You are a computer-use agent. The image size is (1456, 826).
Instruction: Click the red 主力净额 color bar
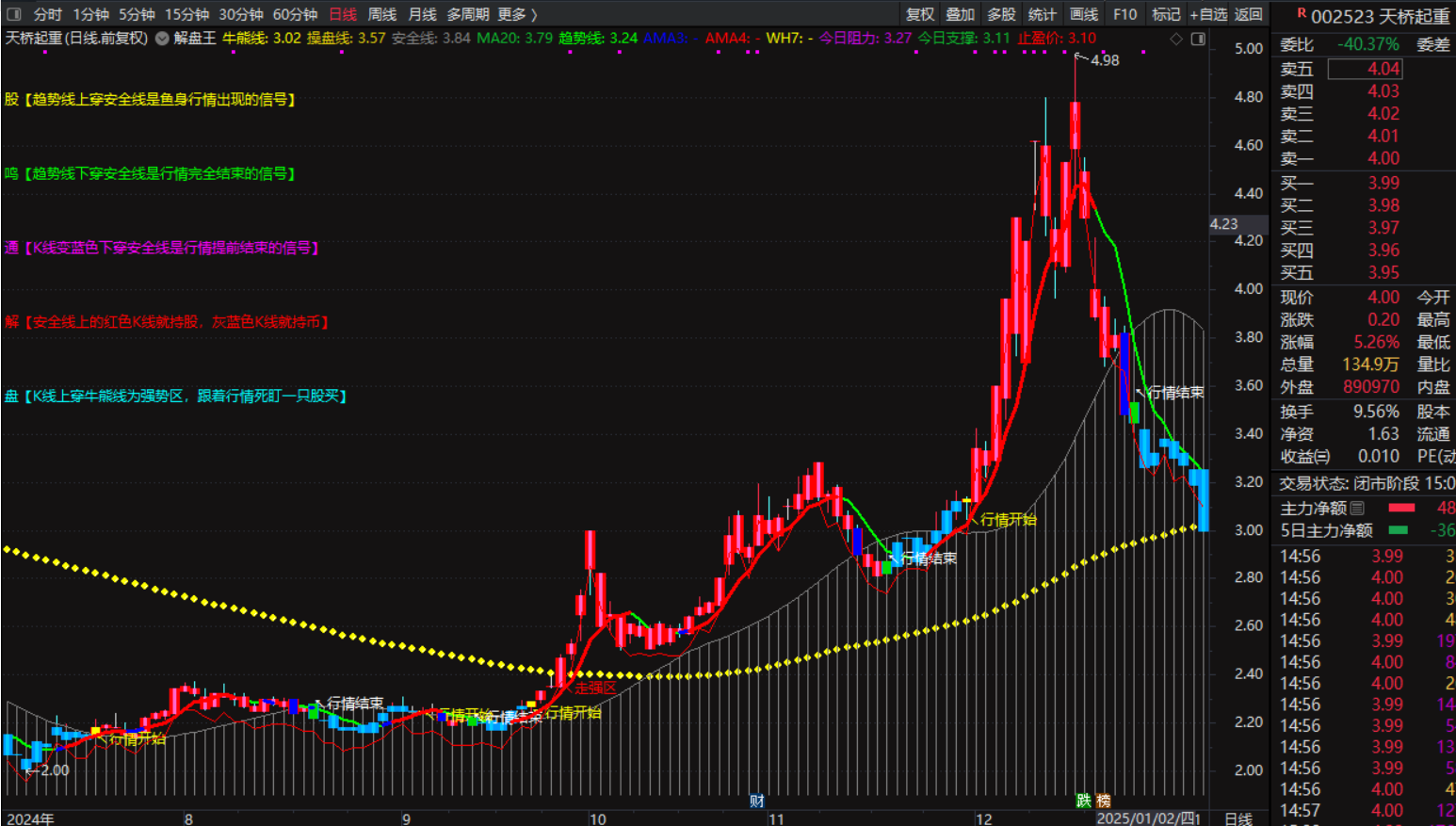pyautogui.click(x=1401, y=508)
